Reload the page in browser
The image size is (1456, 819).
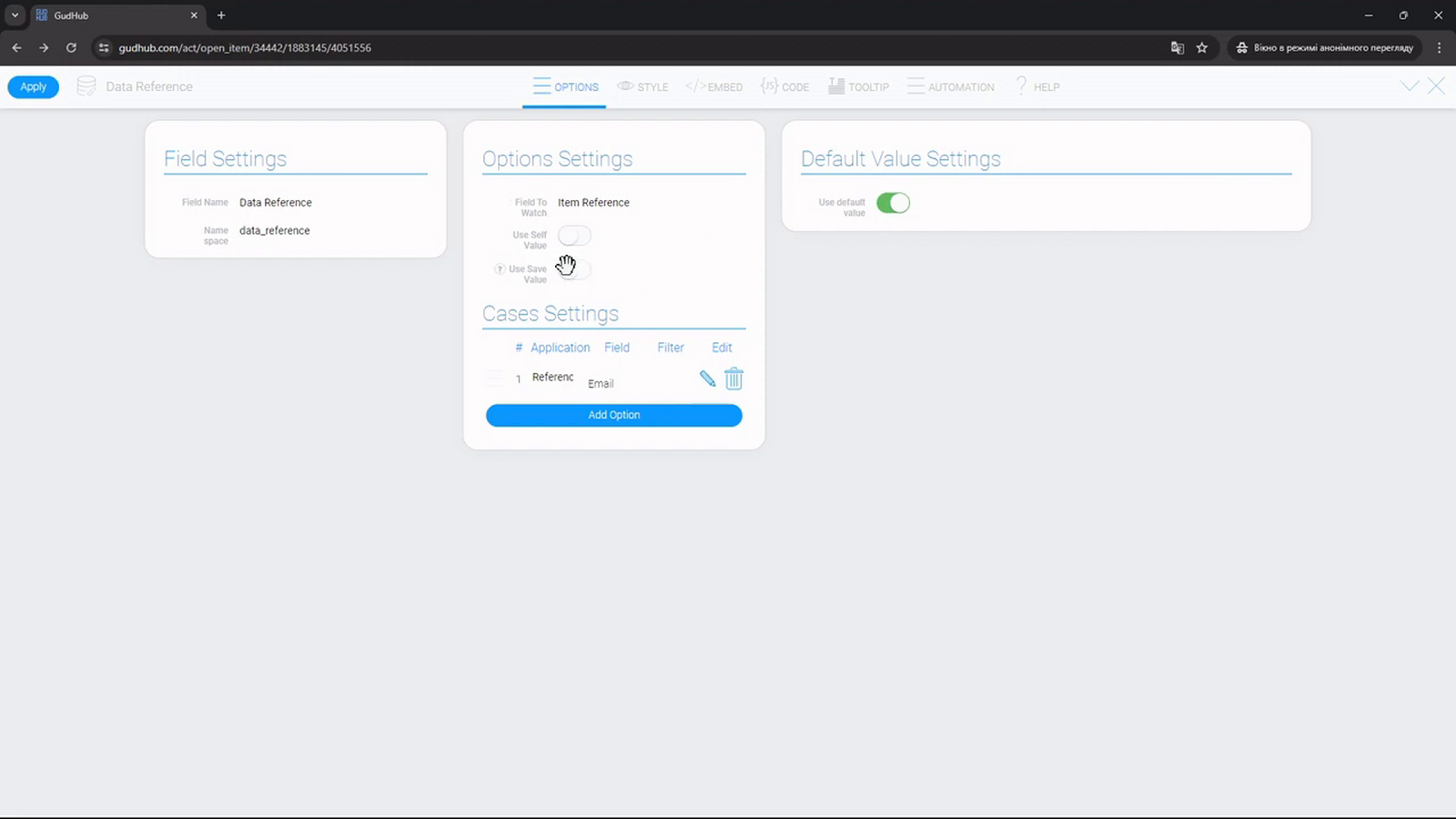point(71,47)
